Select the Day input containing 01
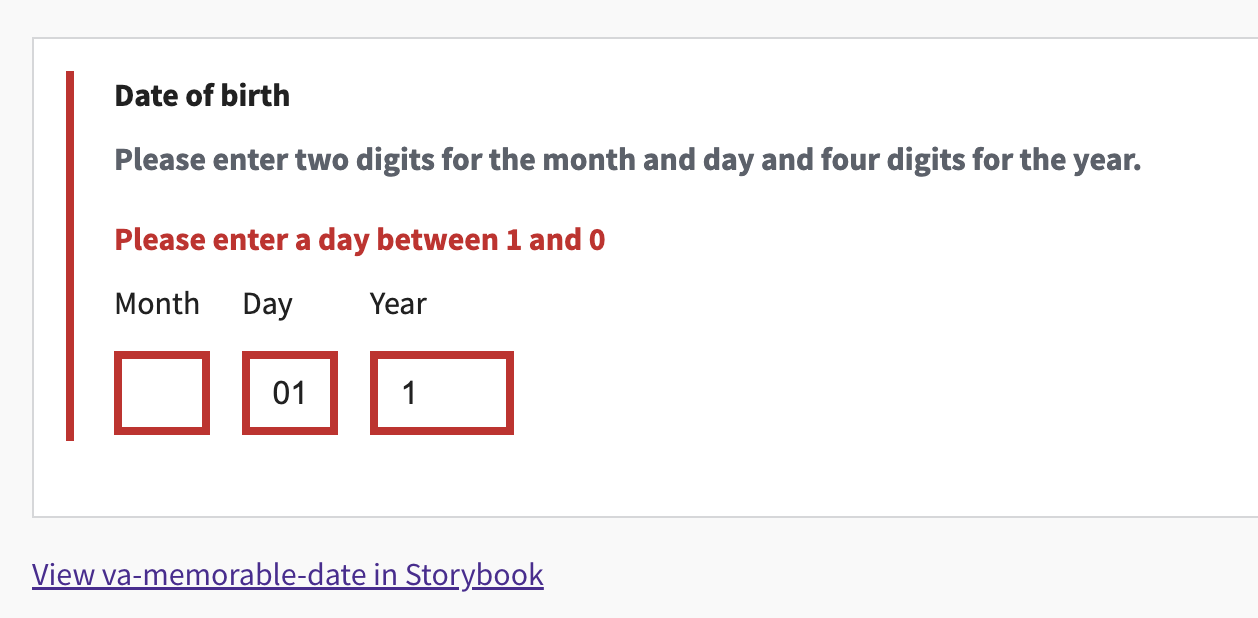 point(289,392)
